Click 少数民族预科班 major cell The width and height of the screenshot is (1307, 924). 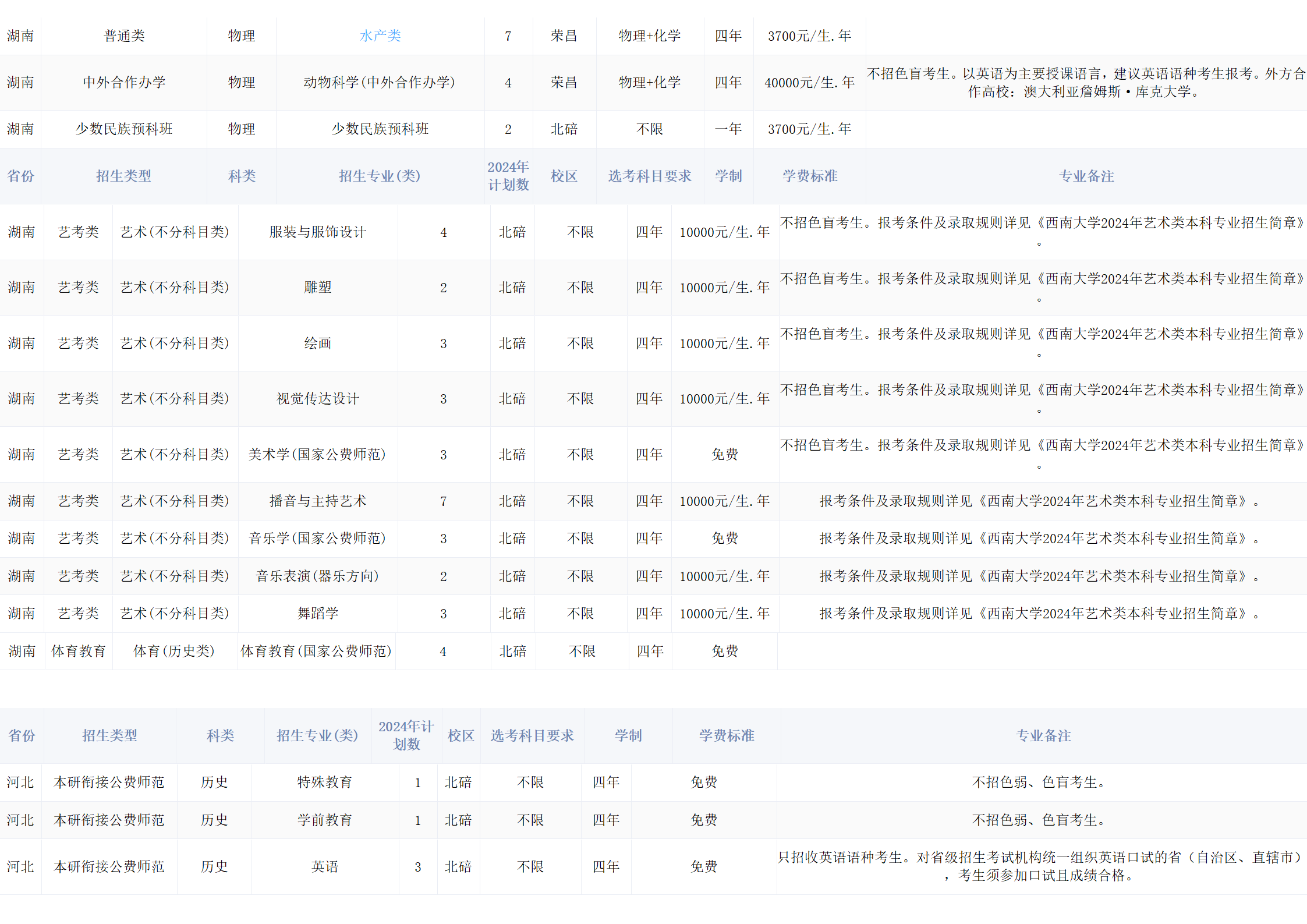380,129
